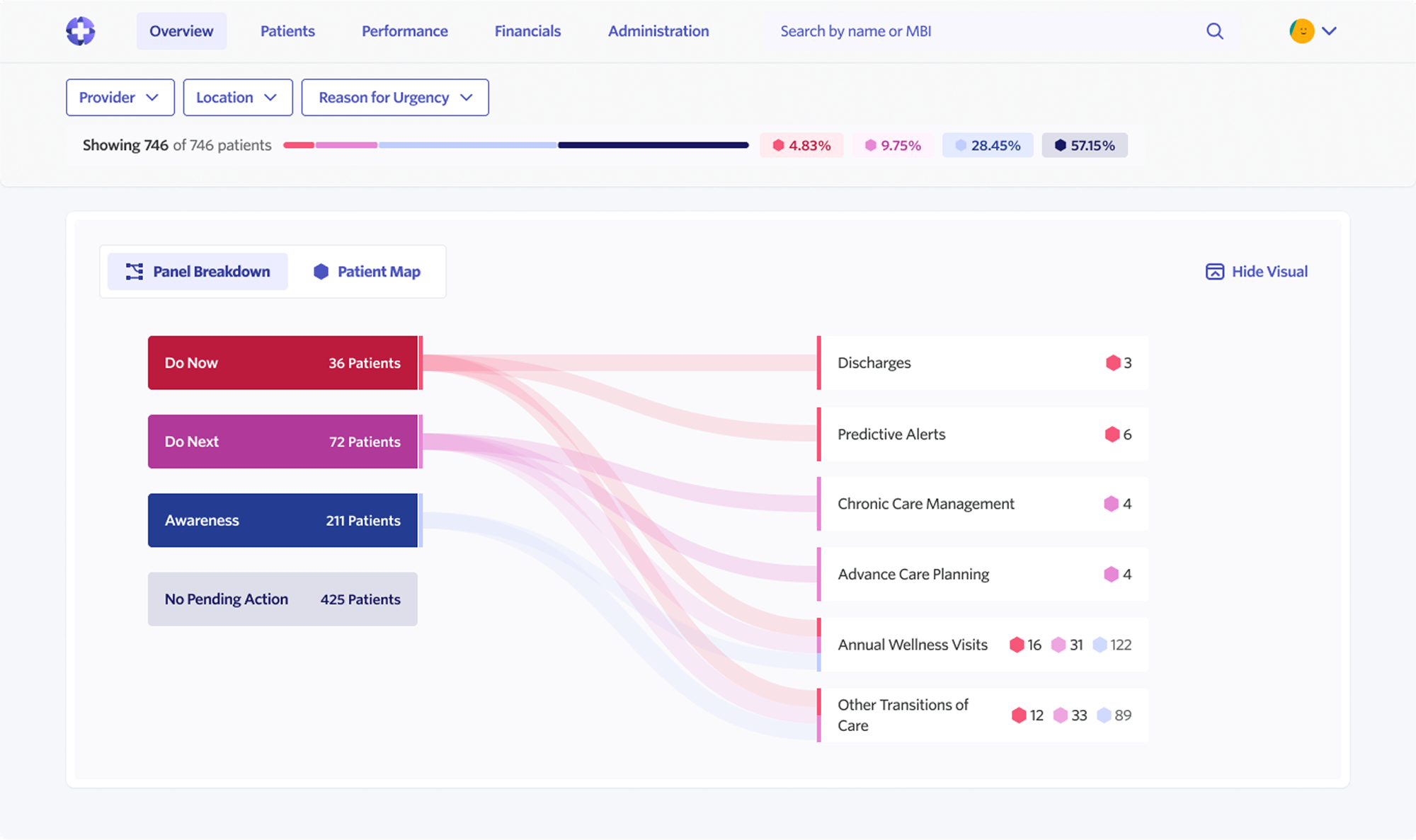The image size is (1416, 840).
Task: Click the app logo icon
Action: [x=80, y=31]
